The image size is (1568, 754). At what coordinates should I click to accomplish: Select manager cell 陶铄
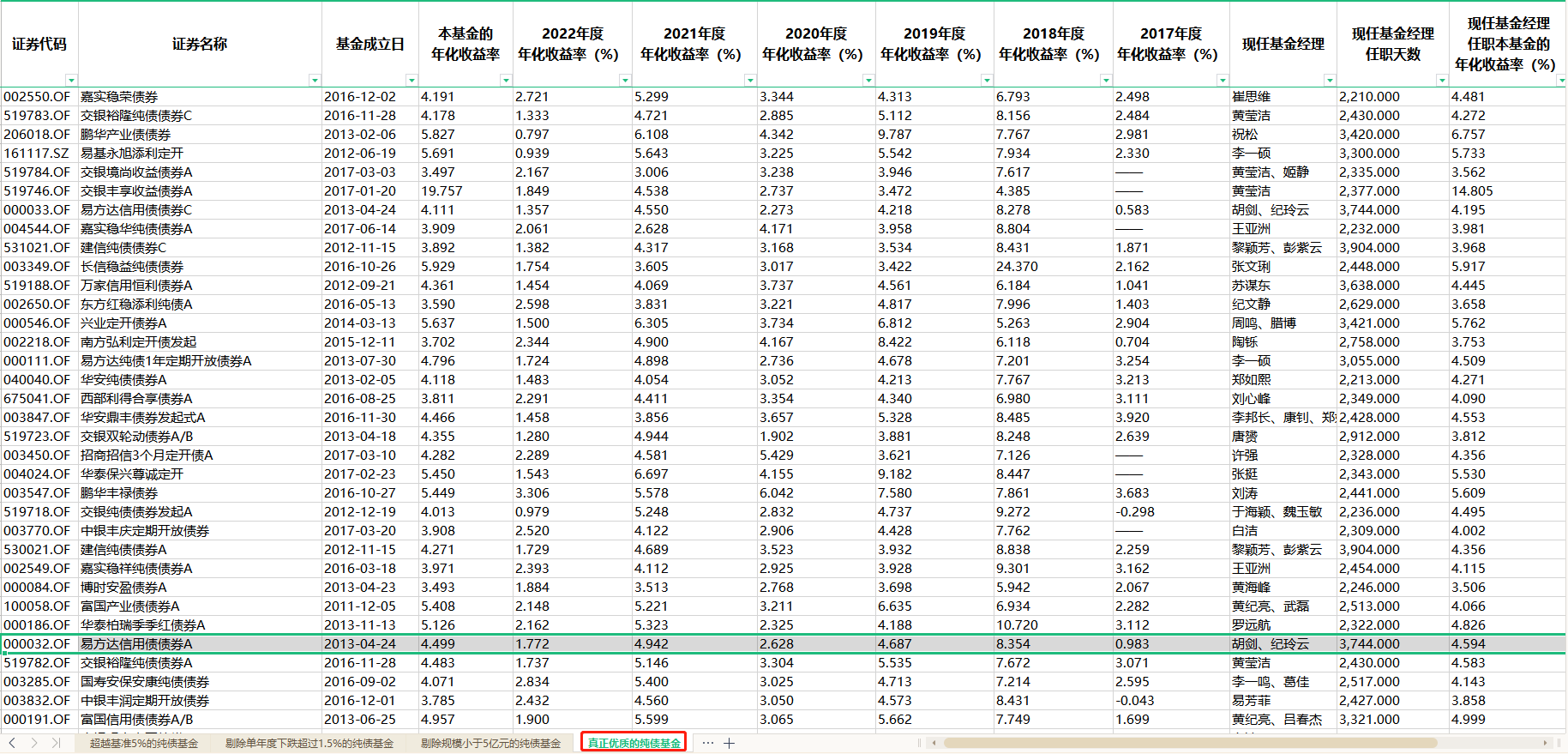(x=1283, y=342)
